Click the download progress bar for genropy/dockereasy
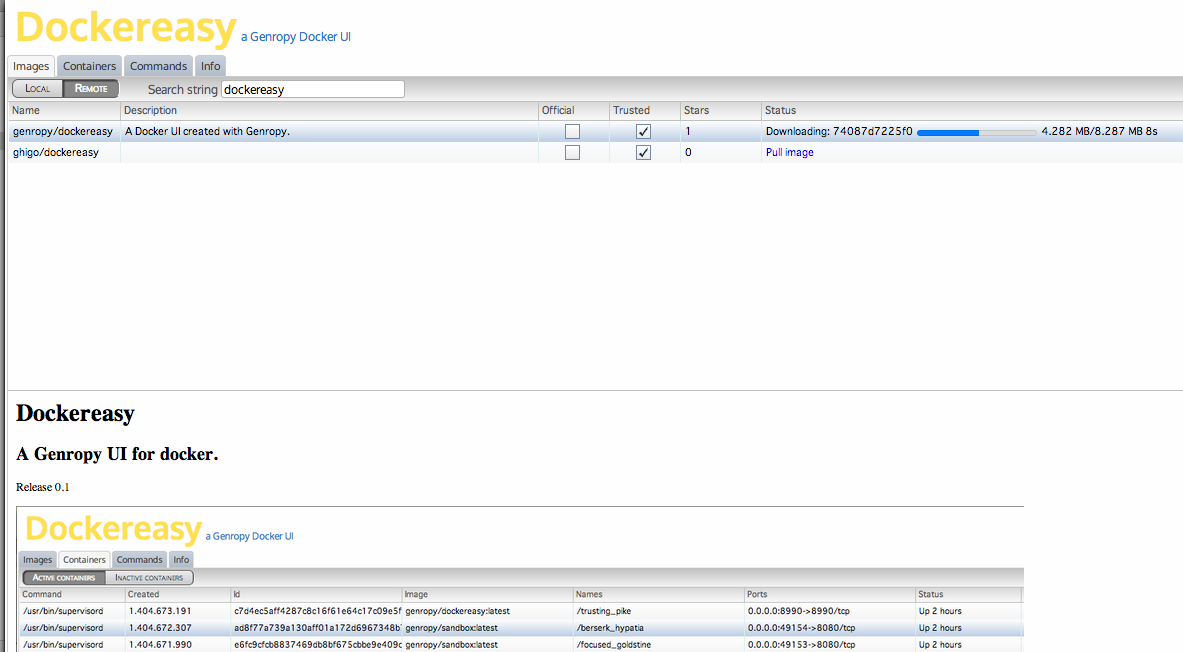Image resolution: width=1183 pixels, height=652 pixels. 976,132
